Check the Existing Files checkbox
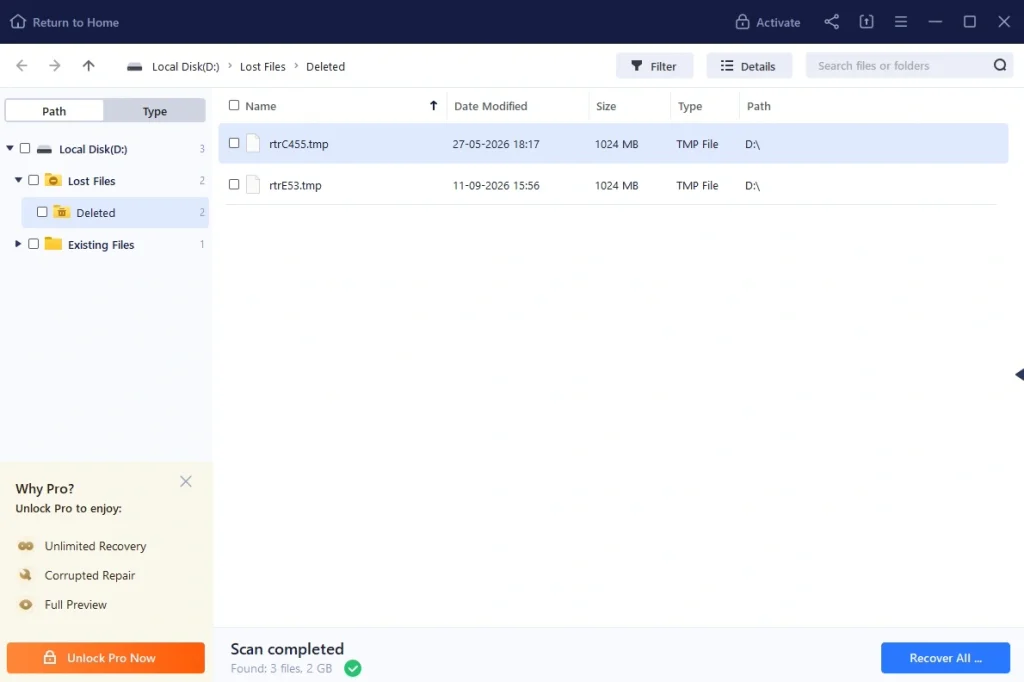1024x682 pixels. (33, 244)
